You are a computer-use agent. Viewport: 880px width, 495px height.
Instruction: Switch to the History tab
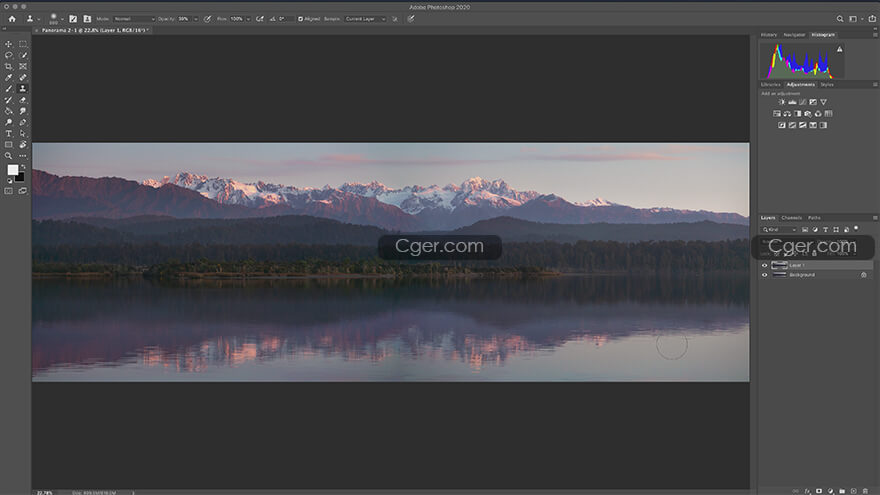point(769,35)
